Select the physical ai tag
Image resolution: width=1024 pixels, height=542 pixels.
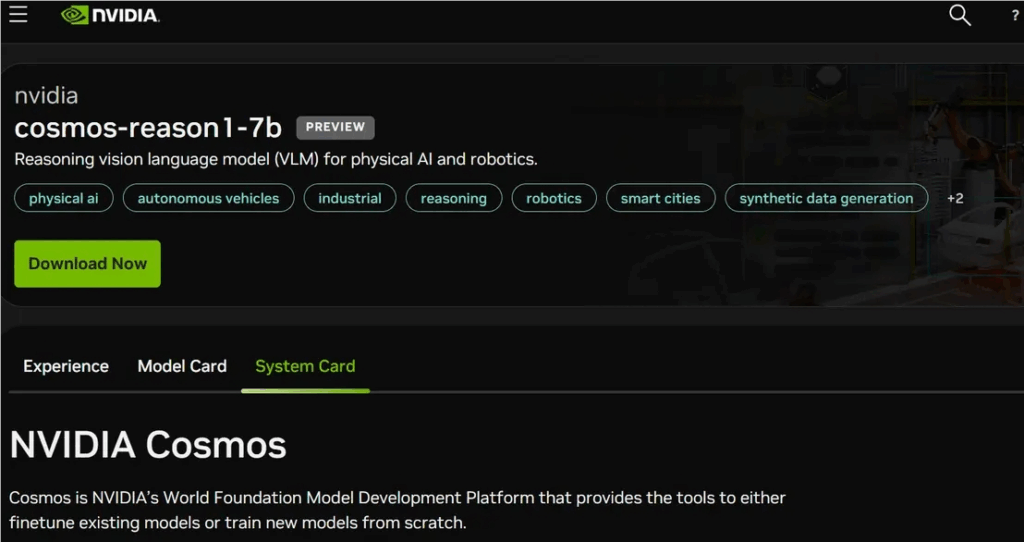tap(64, 198)
